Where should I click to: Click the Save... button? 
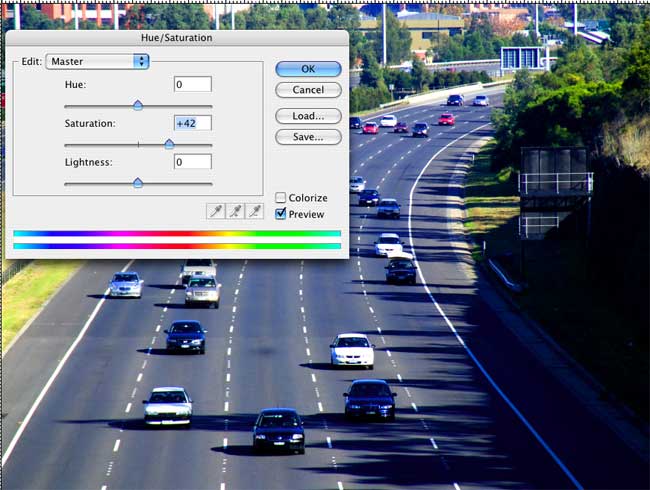308,137
